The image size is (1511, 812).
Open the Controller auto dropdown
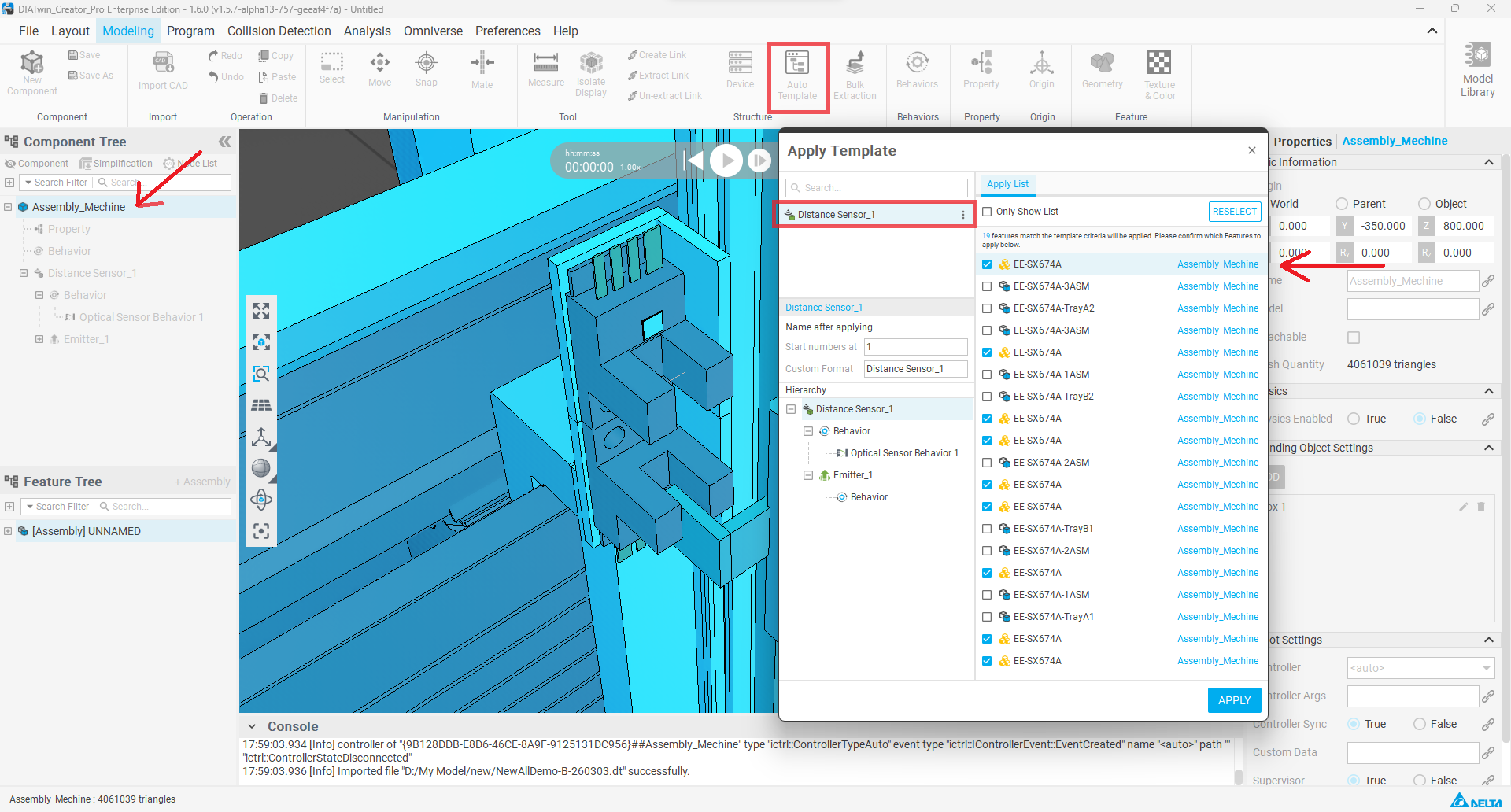click(x=1420, y=668)
